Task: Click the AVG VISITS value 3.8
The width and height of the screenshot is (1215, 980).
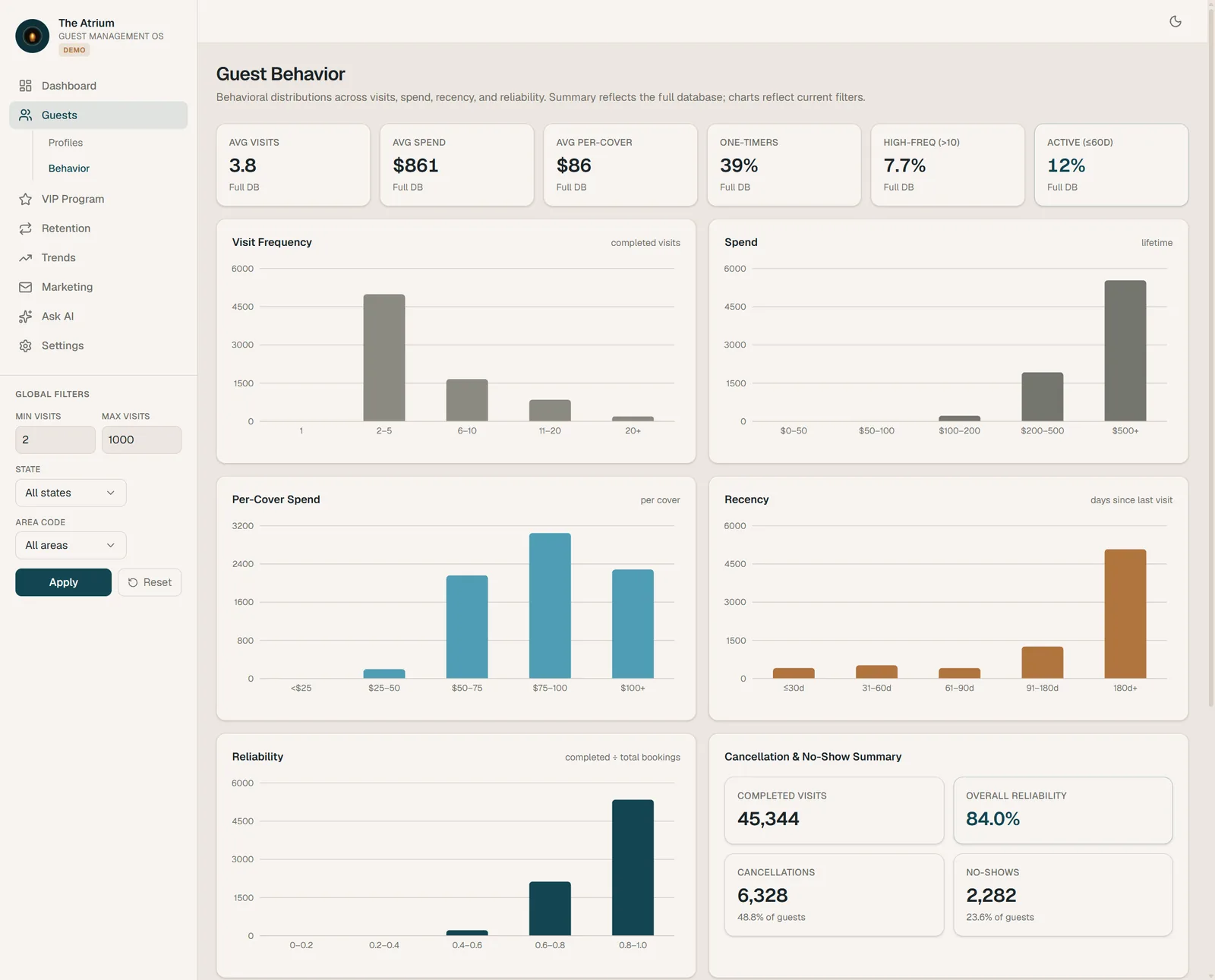Action: (x=242, y=165)
